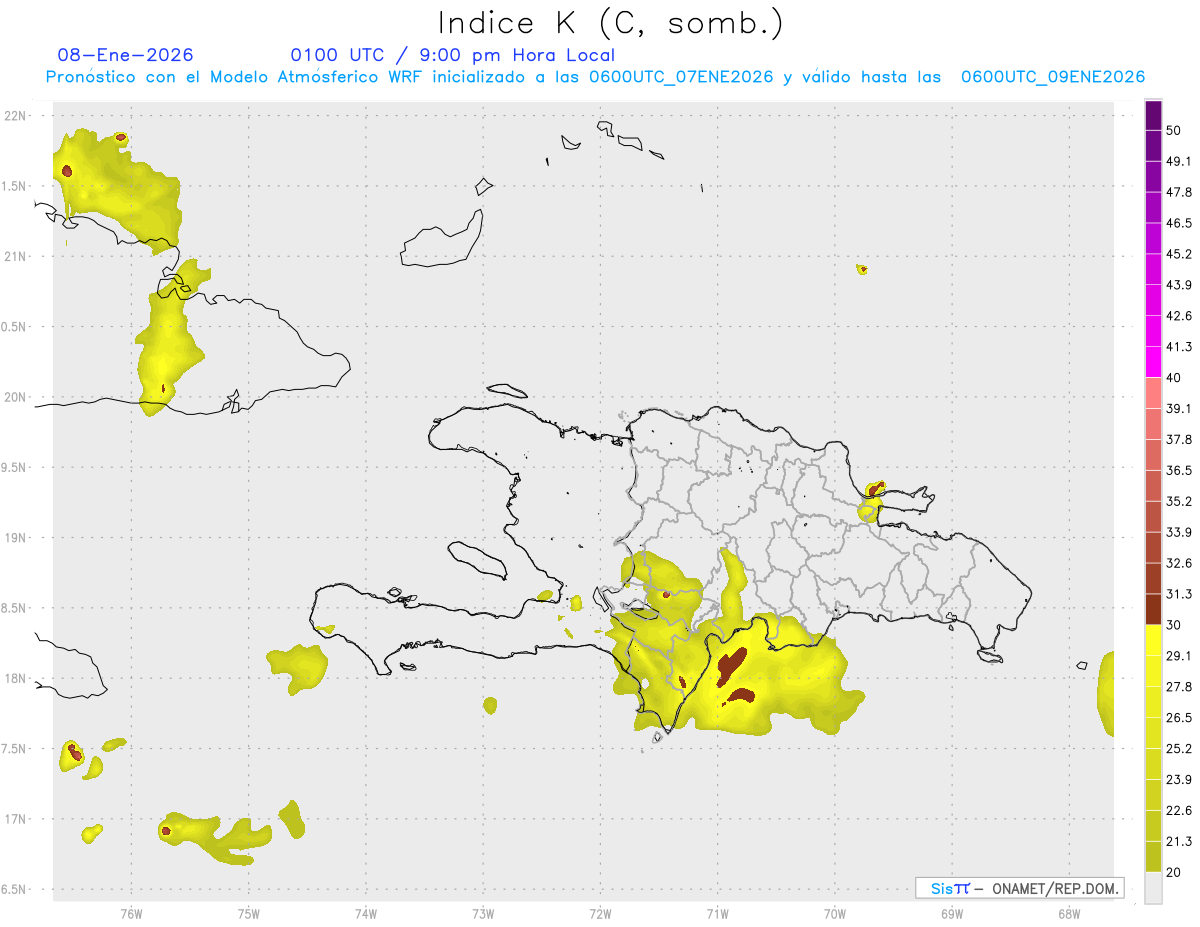Click colorbar value "29.1"
1200x927 pixels.
1179,656
